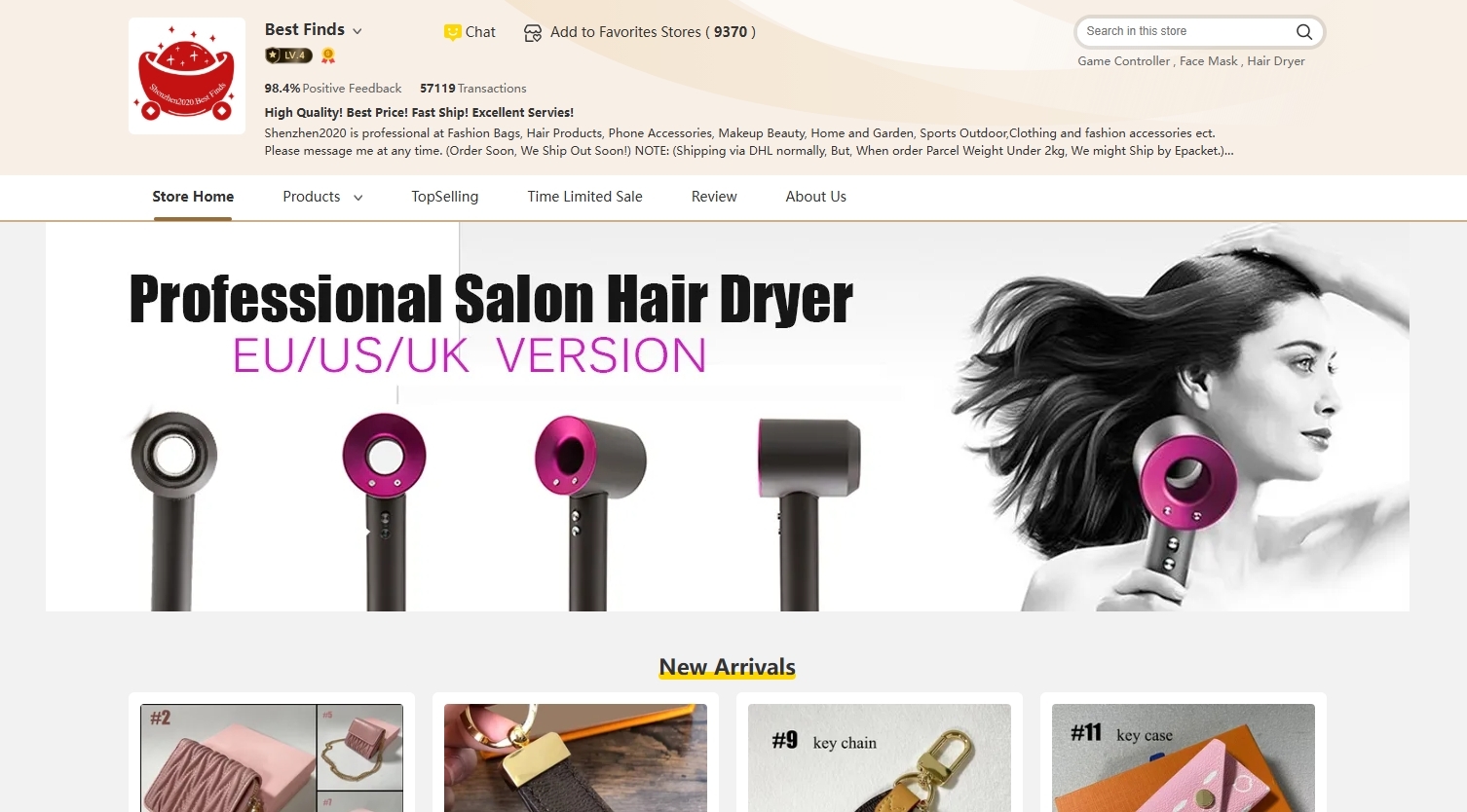Viewport: 1467px width, 812px height.
Task: Click the LV 4 seller level badge
Action: 288,55
